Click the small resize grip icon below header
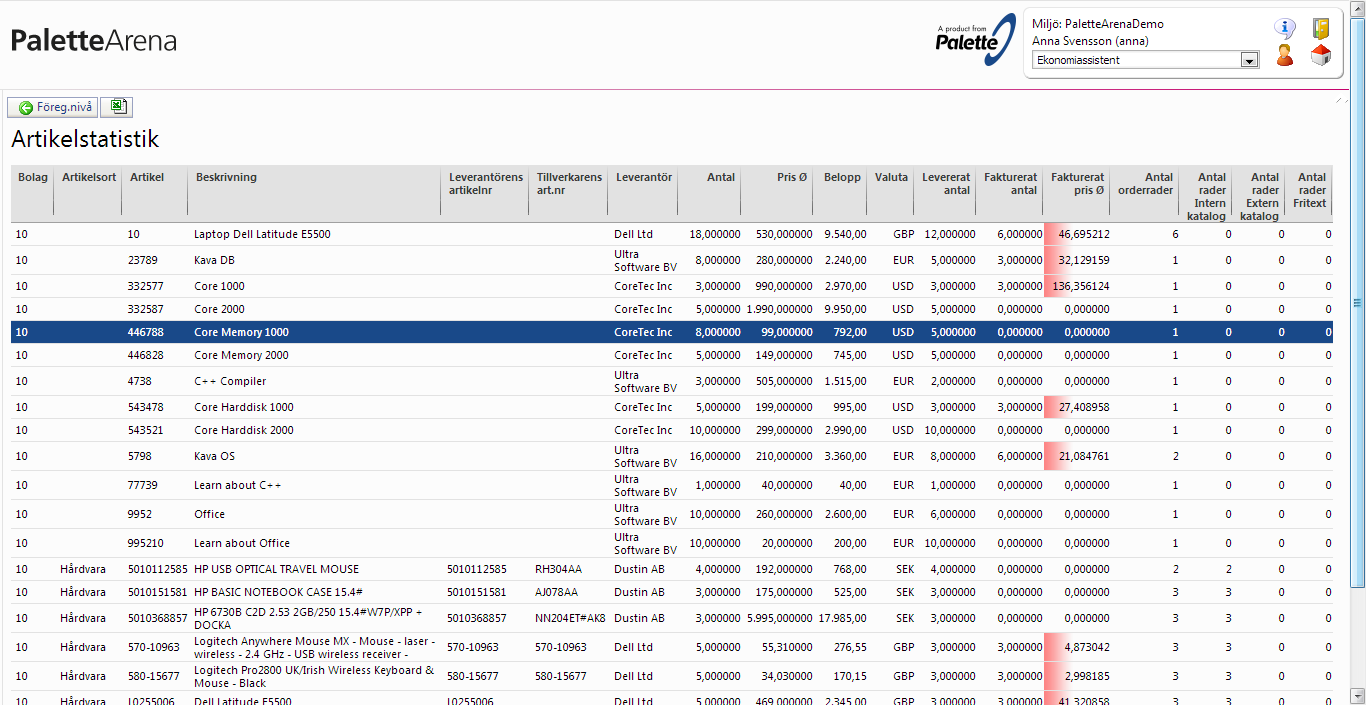The height and width of the screenshot is (705, 1366). click(x=1340, y=100)
